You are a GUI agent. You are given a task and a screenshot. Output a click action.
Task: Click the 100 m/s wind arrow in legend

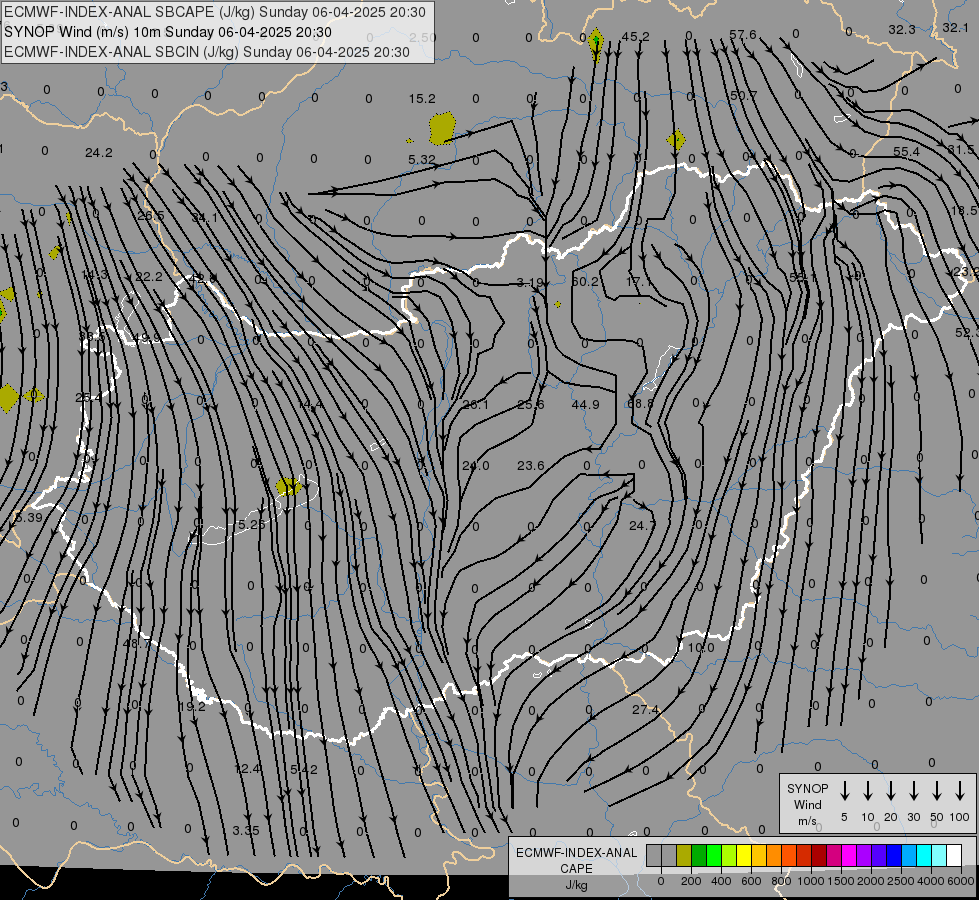pos(960,791)
